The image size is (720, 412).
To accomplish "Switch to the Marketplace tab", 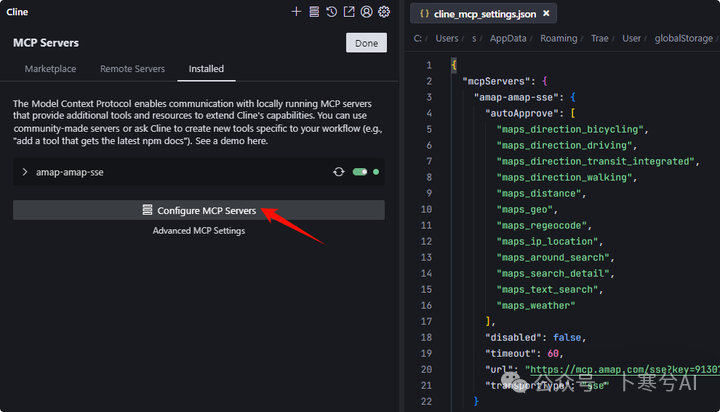I will point(51,69).
